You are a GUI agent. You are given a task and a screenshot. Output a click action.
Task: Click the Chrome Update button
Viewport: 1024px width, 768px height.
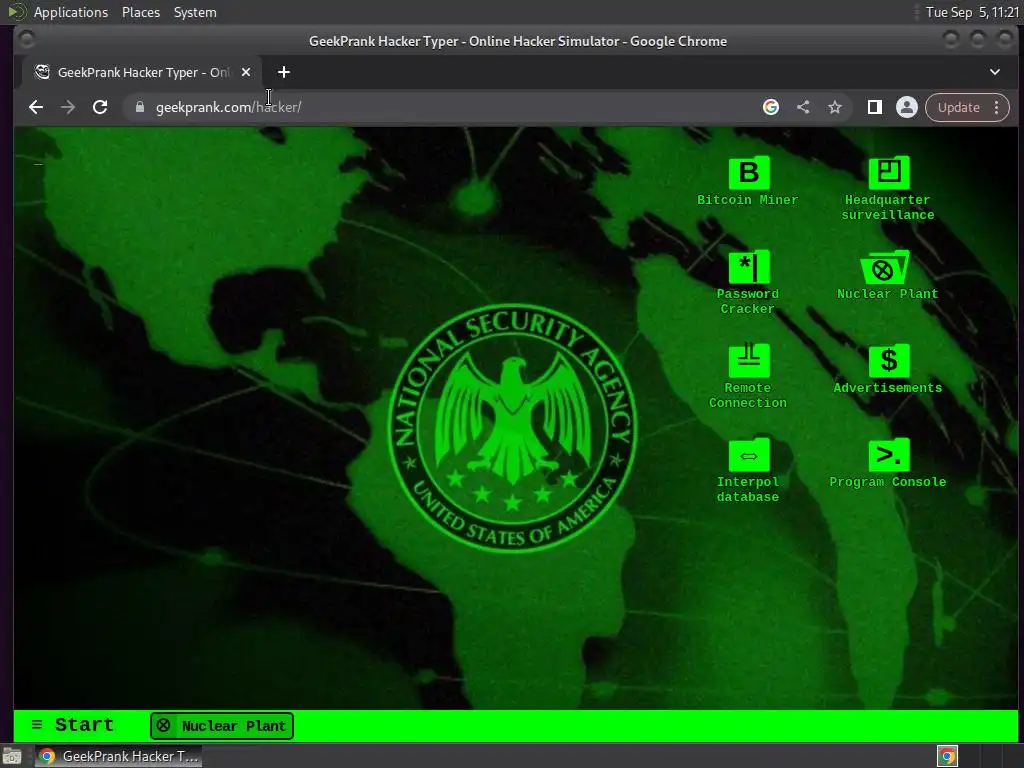point(959,107)
